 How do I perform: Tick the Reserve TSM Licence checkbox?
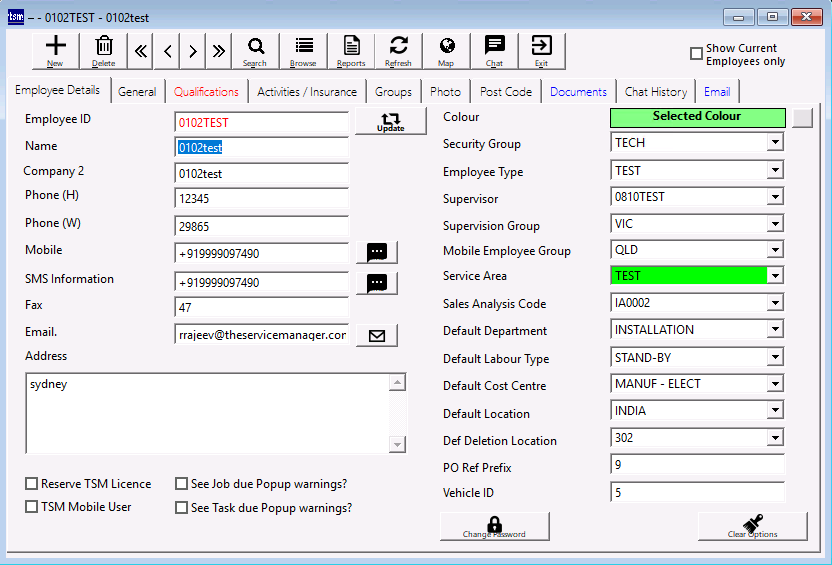point(32,484)
